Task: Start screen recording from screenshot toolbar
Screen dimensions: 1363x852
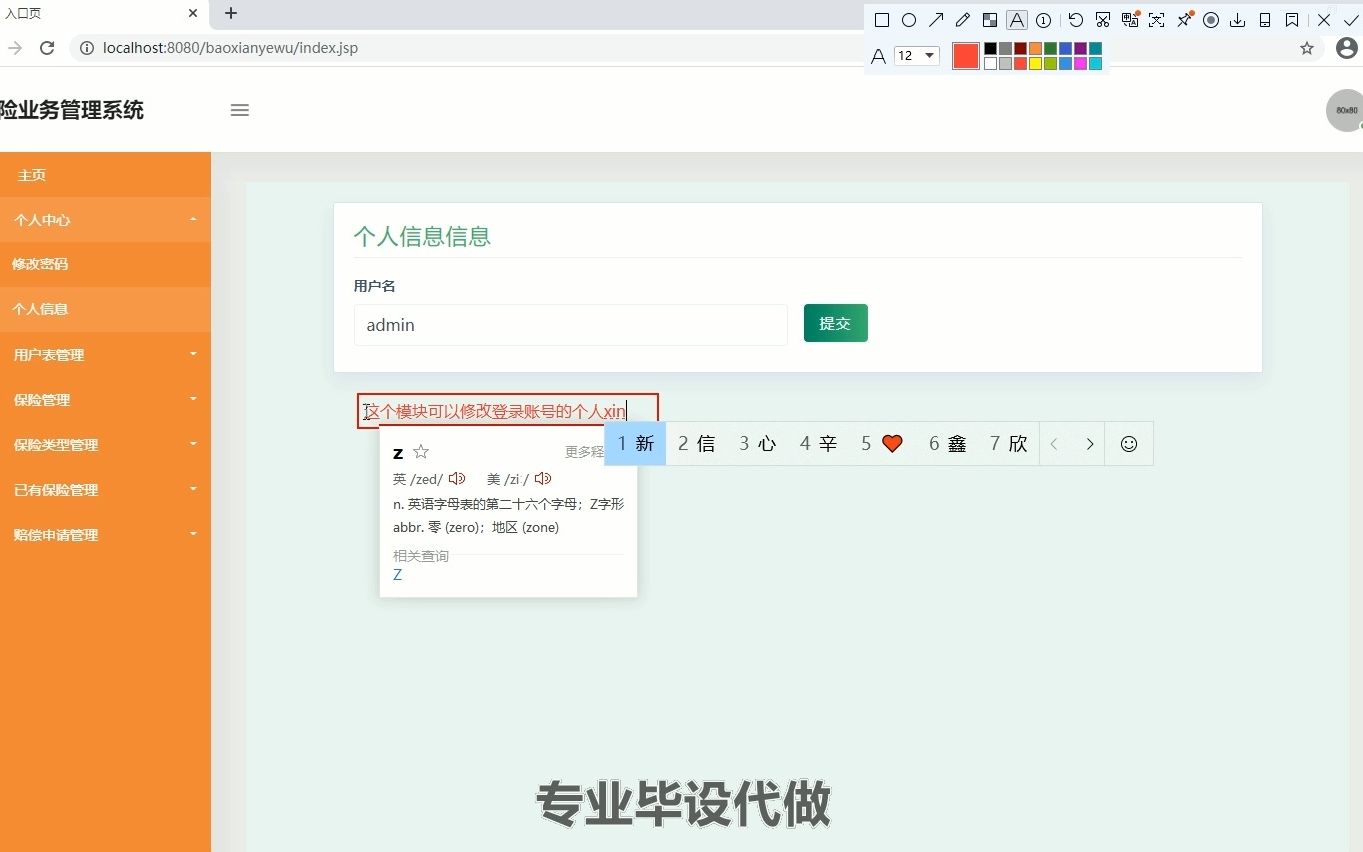Action: pyautogui.click(x=1211, y=20)
